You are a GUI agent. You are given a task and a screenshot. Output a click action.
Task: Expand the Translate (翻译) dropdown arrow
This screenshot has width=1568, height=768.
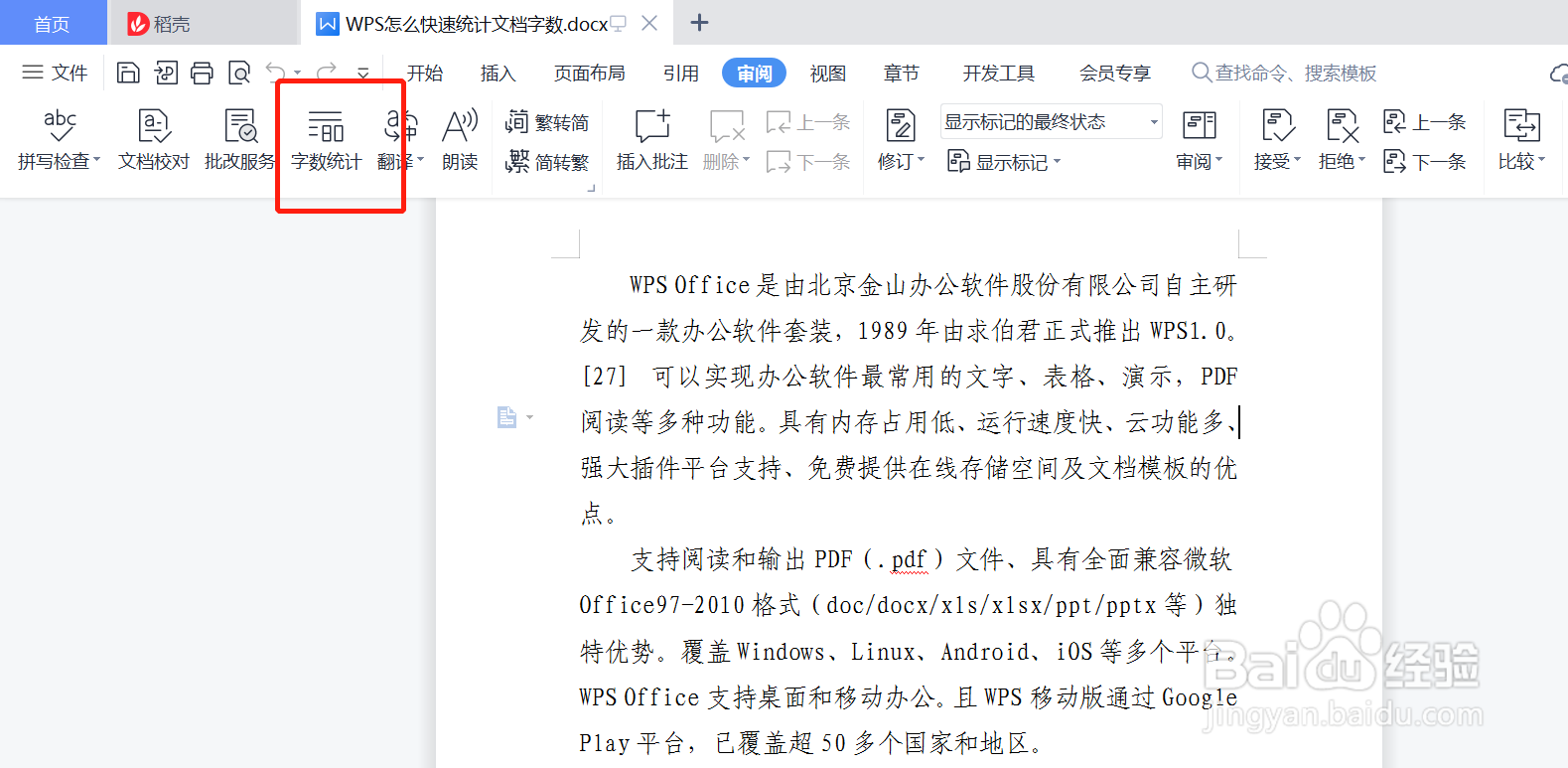click(x=421, y=160)
